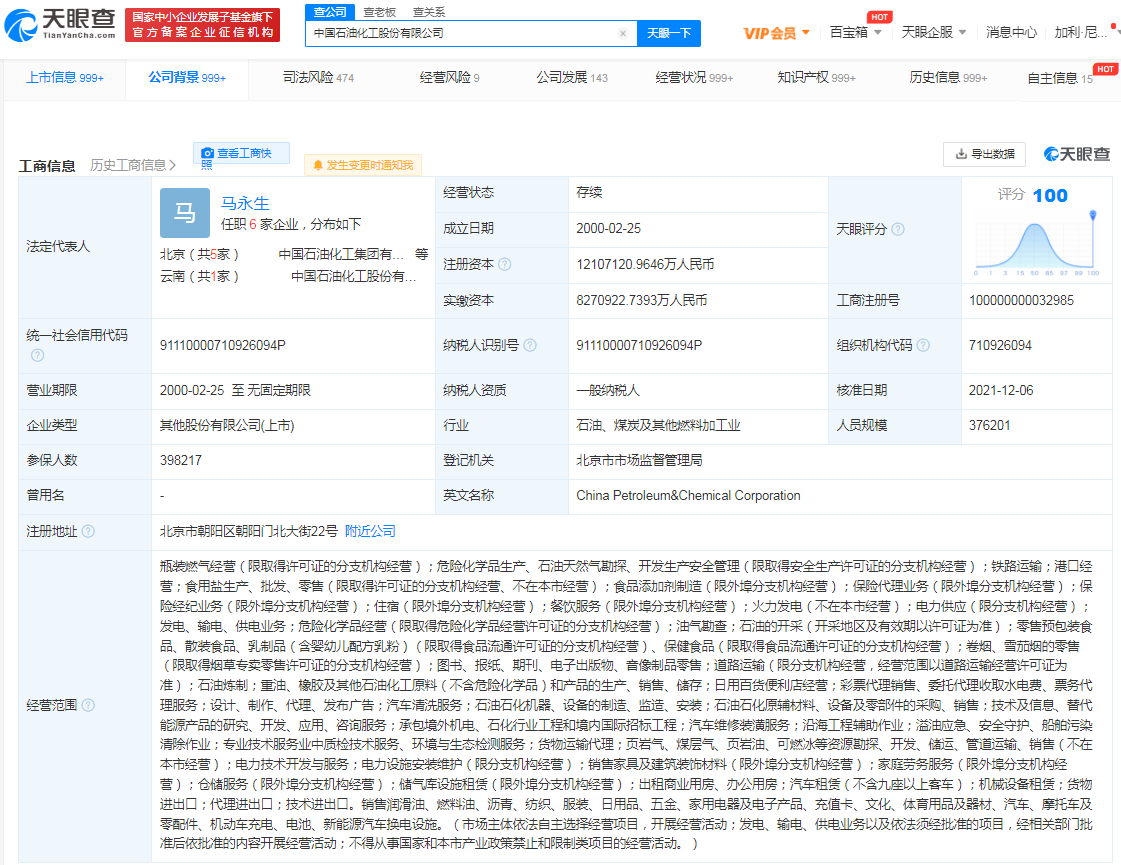The image size is (1121, 865).
Task: Switch to 知识产权 tab
Action: (816, 78)
